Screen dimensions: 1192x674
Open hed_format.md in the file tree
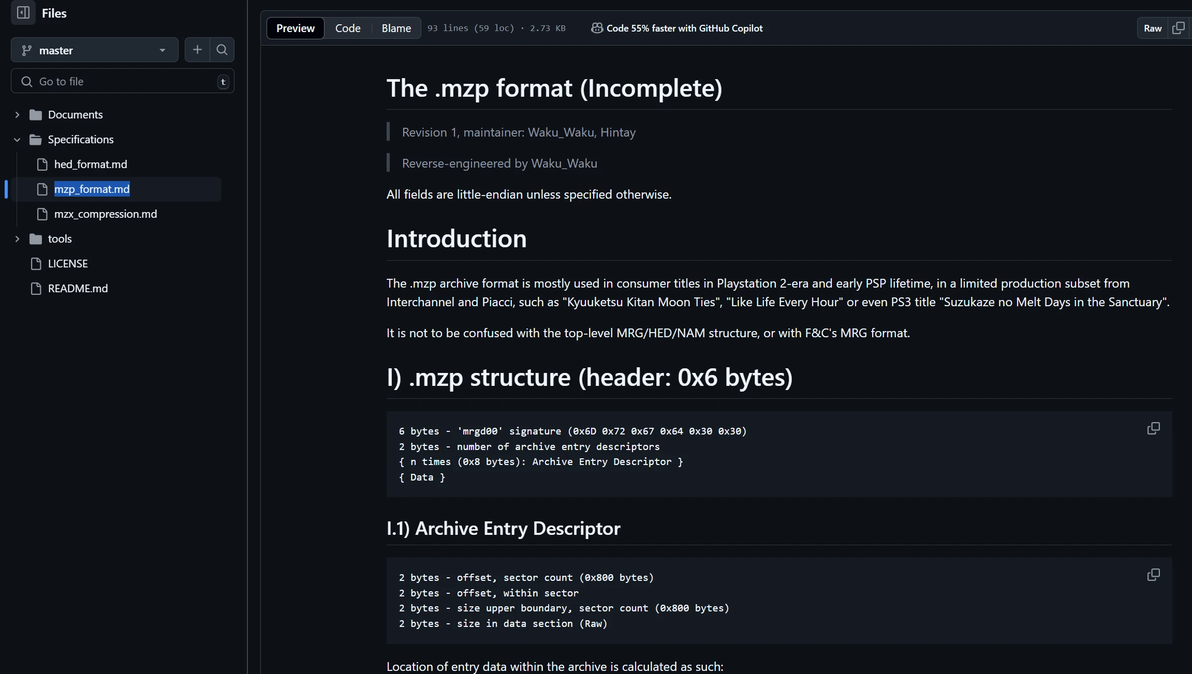pyautogui.click(x=90, y=164)
